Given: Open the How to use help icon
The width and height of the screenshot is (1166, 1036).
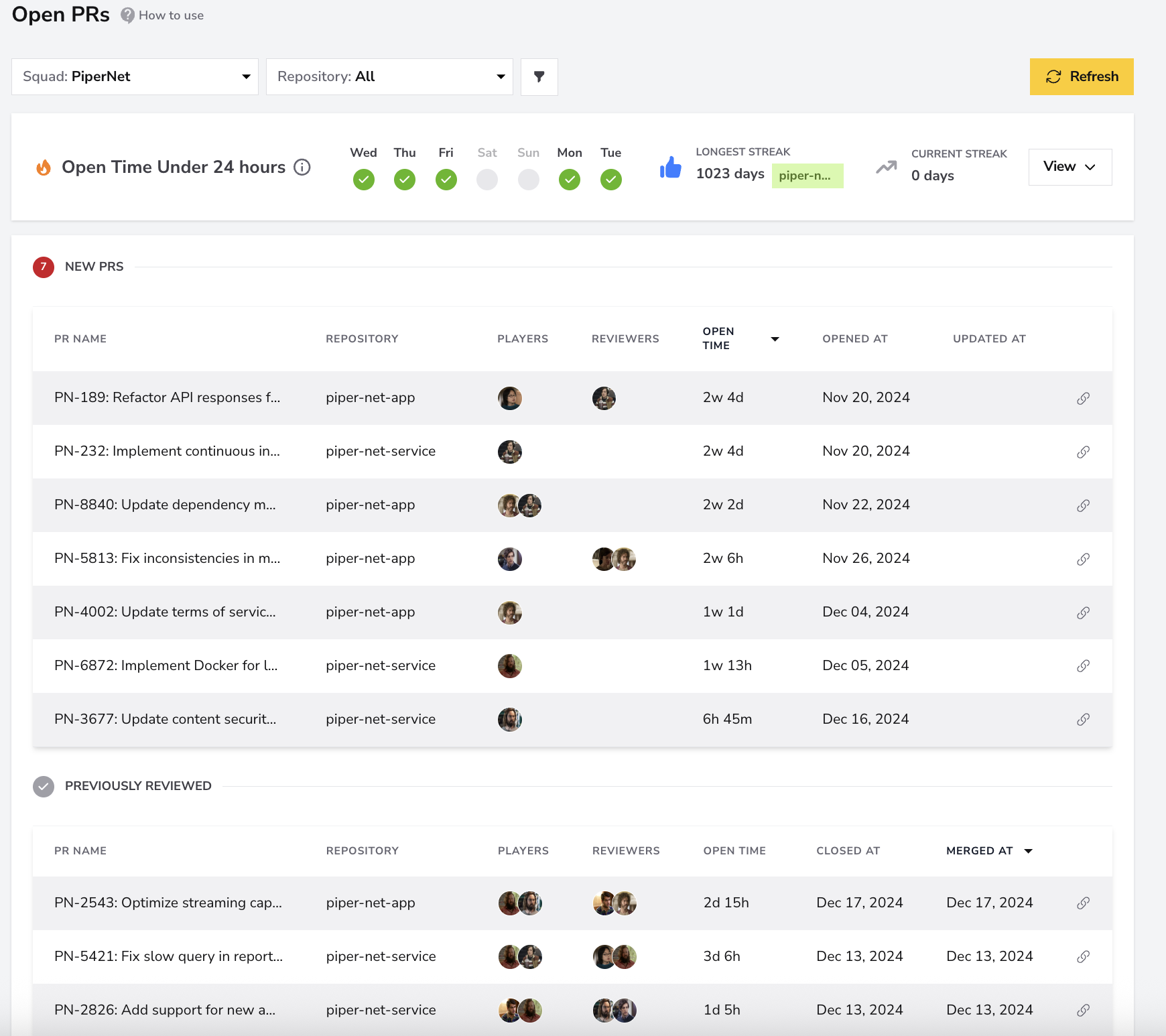Looking at the screenshot, I should coord(127,15).
